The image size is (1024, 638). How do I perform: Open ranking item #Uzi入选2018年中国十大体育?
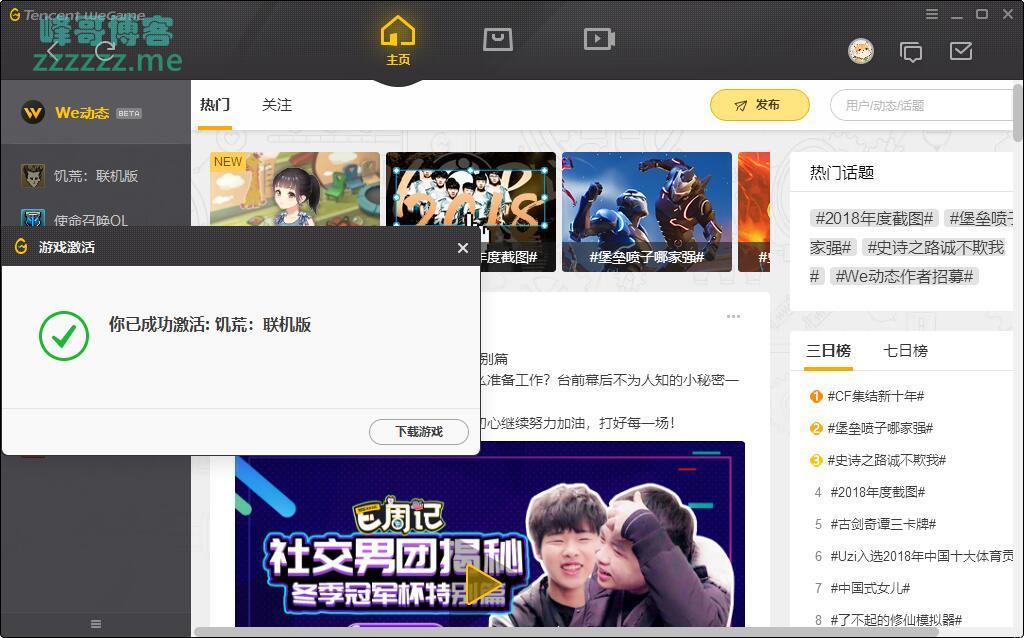(921, 556)
